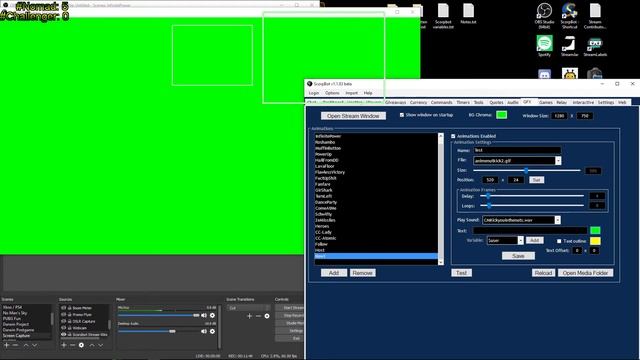640x360 pixels.
Task: Click Open Media Folder button
Action: (585, 273)
